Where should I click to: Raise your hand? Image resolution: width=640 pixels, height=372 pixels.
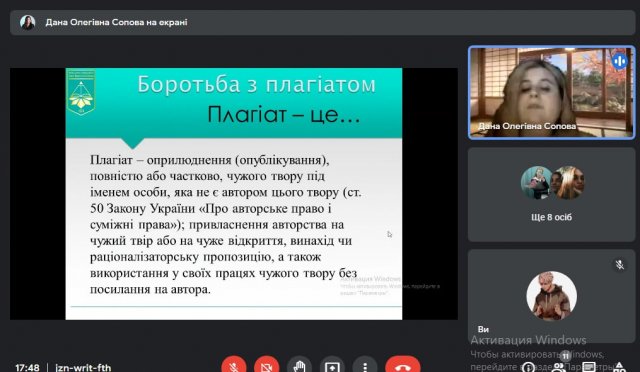(300, 366)
